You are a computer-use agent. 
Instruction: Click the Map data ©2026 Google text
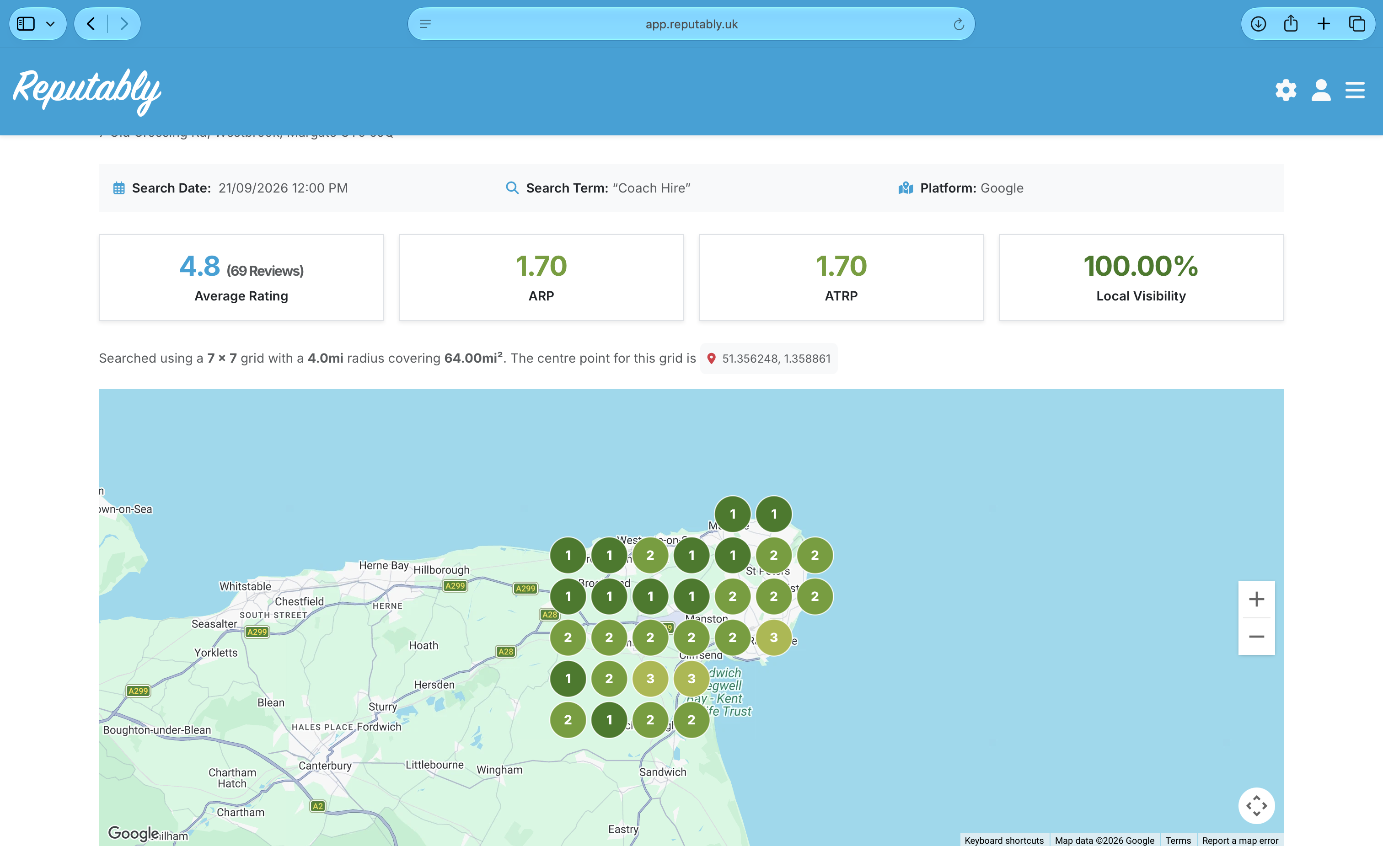click(1104, 840)
